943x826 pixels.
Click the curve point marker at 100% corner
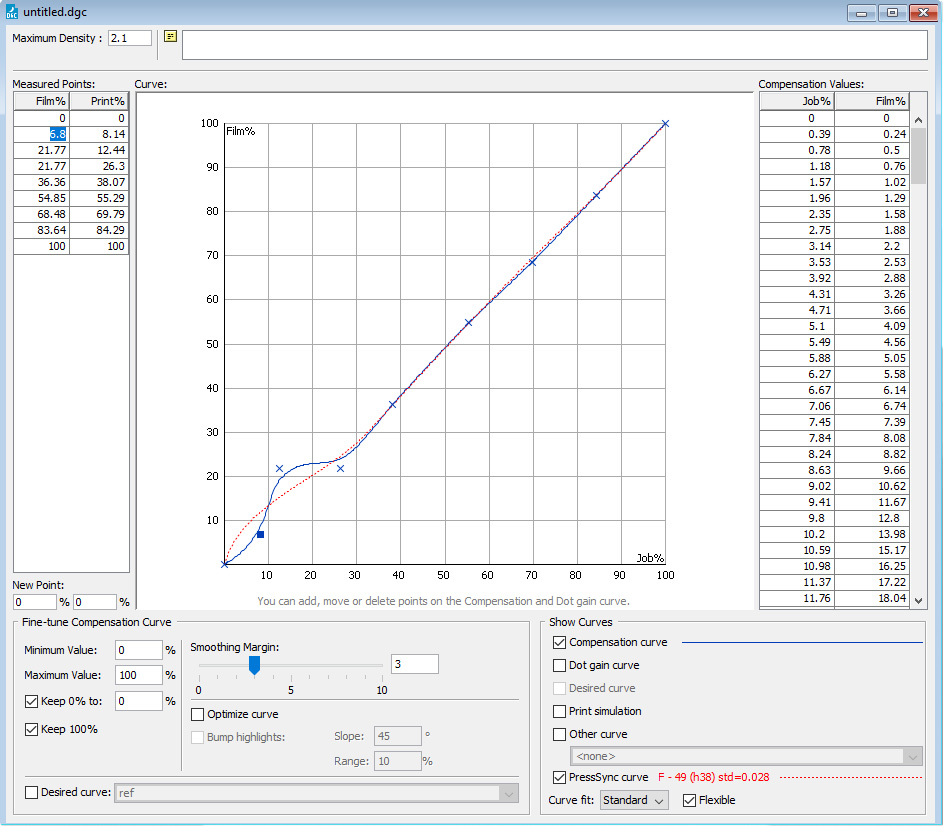click(665, 124)
